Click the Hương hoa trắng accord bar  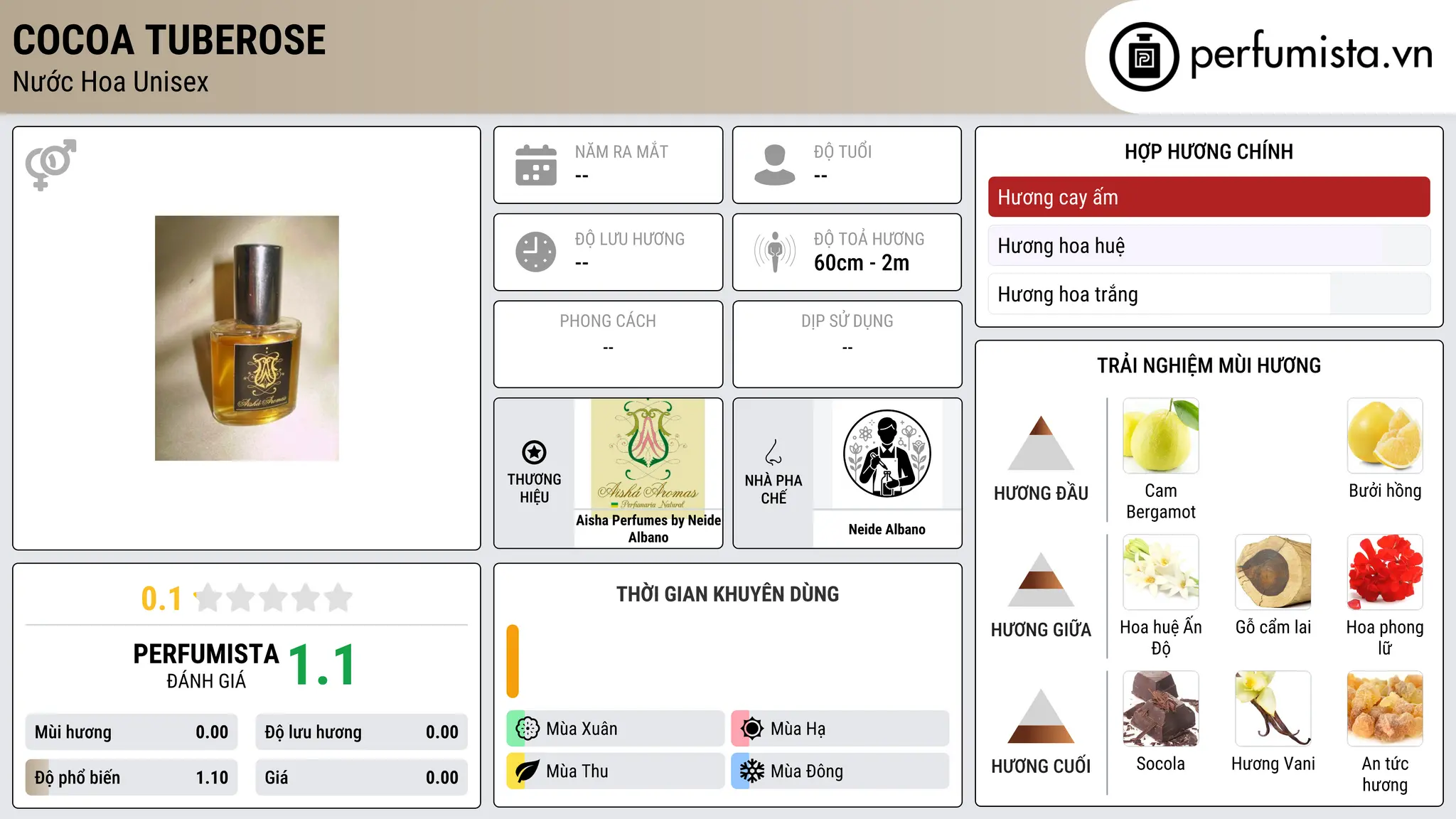pos(1209,294)
